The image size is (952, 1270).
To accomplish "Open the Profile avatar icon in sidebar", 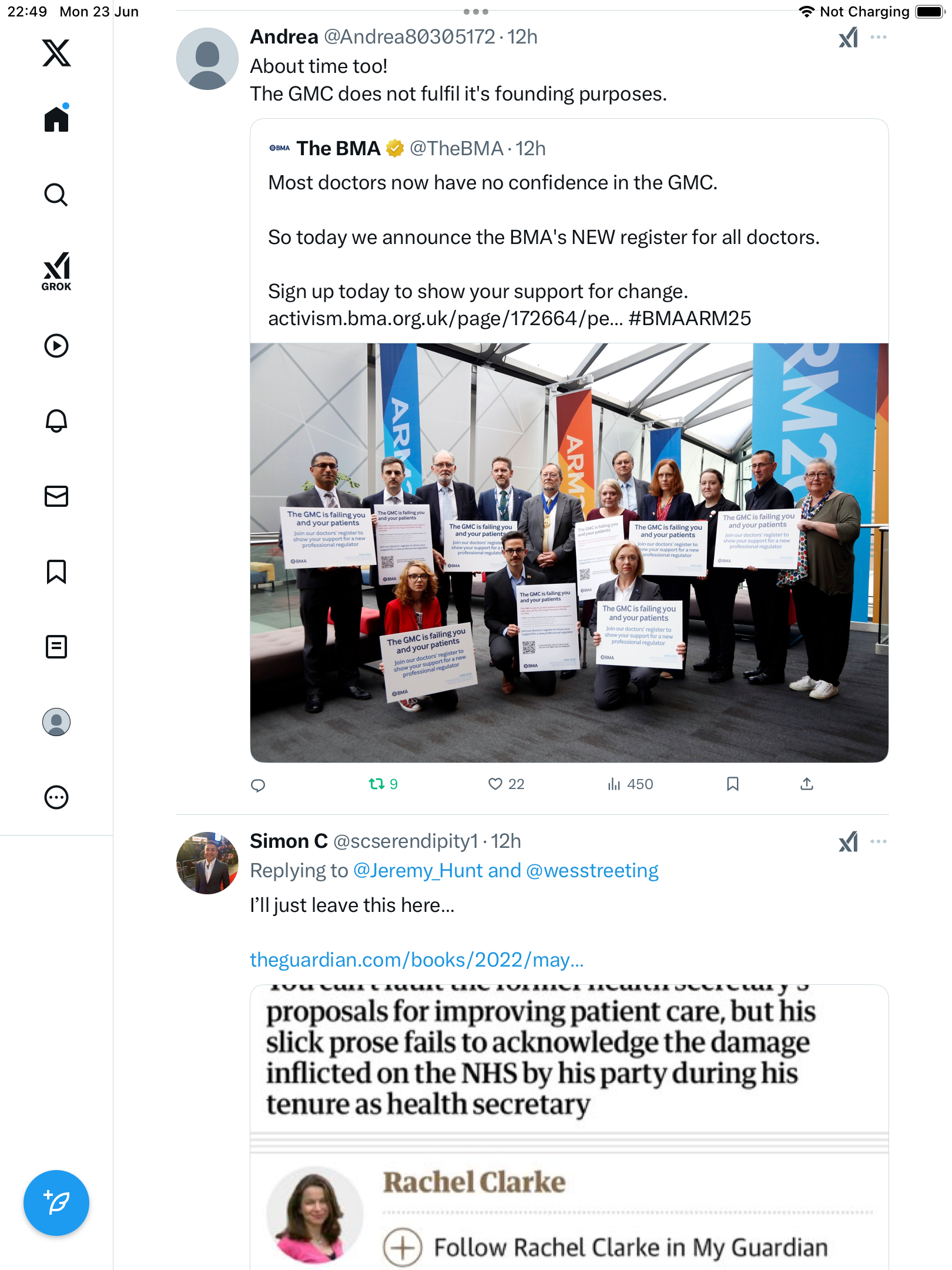I will point(56,722).
